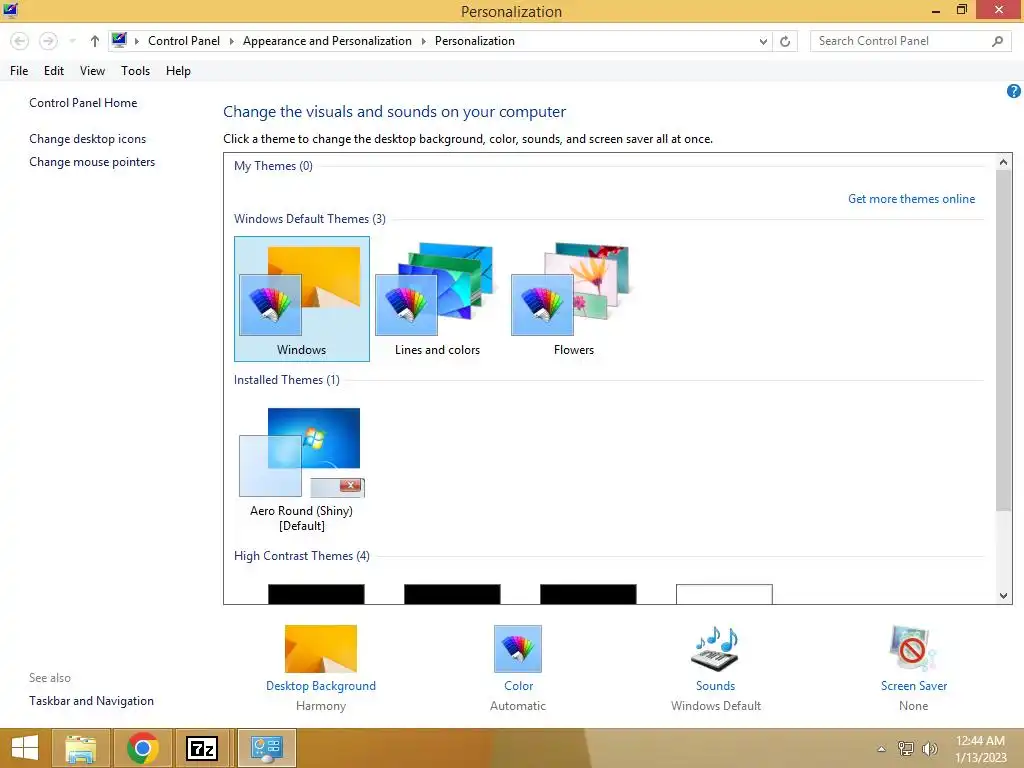The width and height of the screenshot is (1024, 768).
Task: Click My Themes (0) header
Action: 273,166
